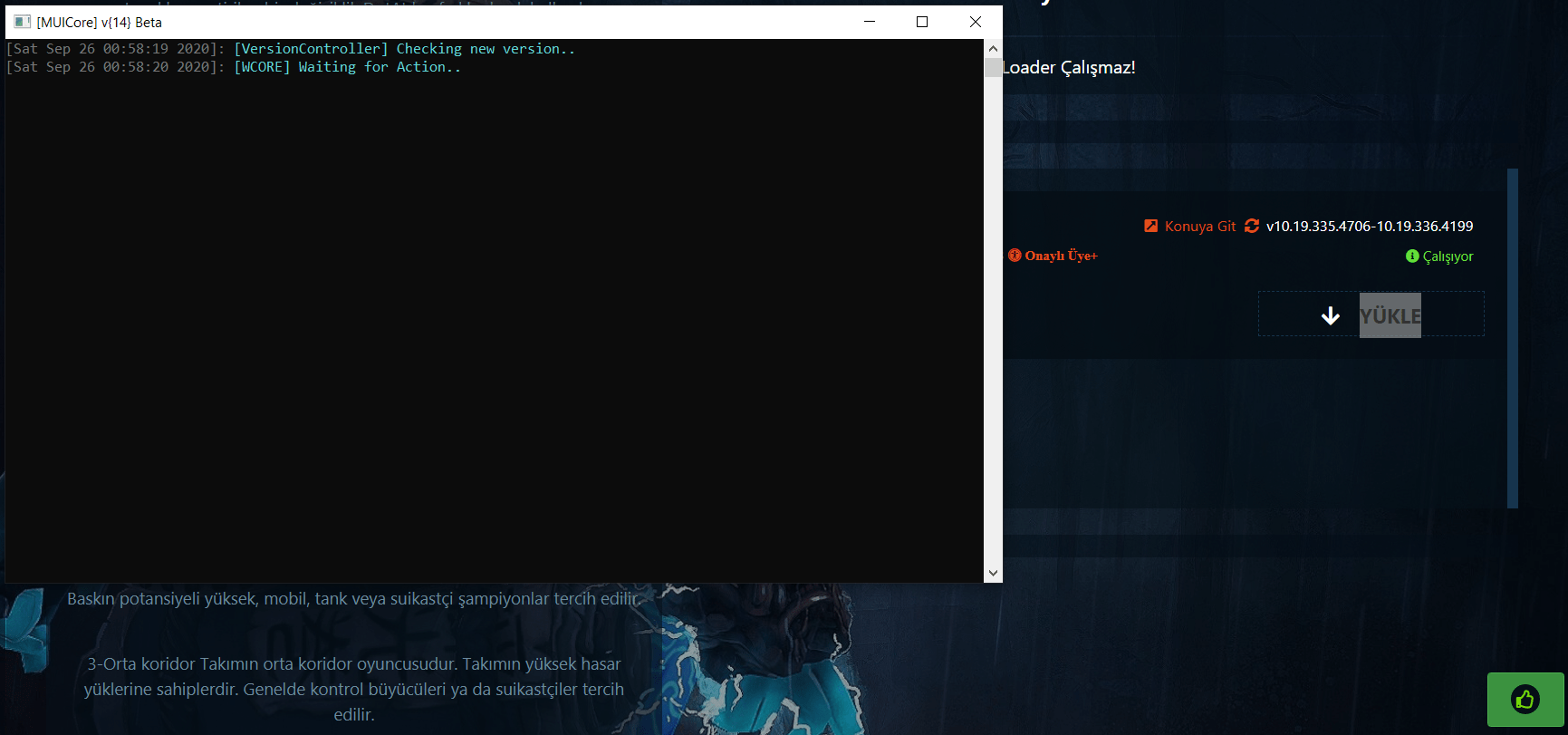Click the orange refresh version icon
The height and width of the screenshot is (735, 1568).
[x=1252, y=226]
